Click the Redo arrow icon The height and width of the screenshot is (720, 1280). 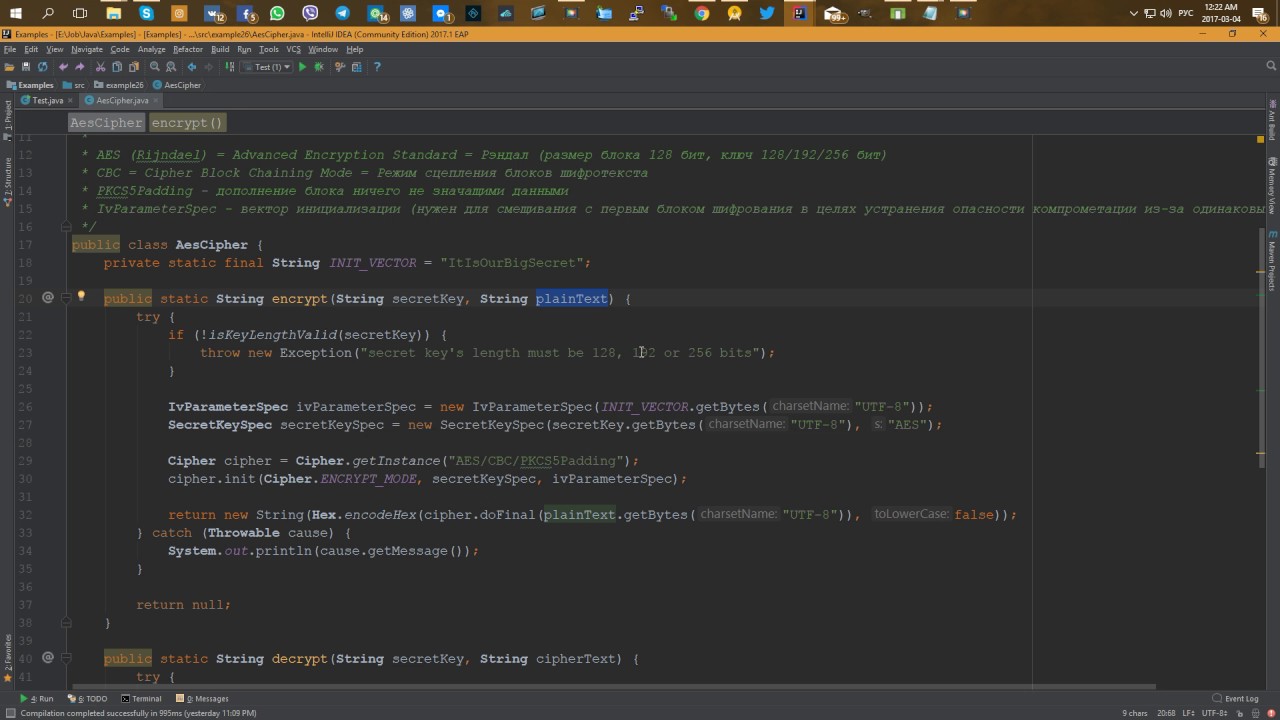click(80, 67)
